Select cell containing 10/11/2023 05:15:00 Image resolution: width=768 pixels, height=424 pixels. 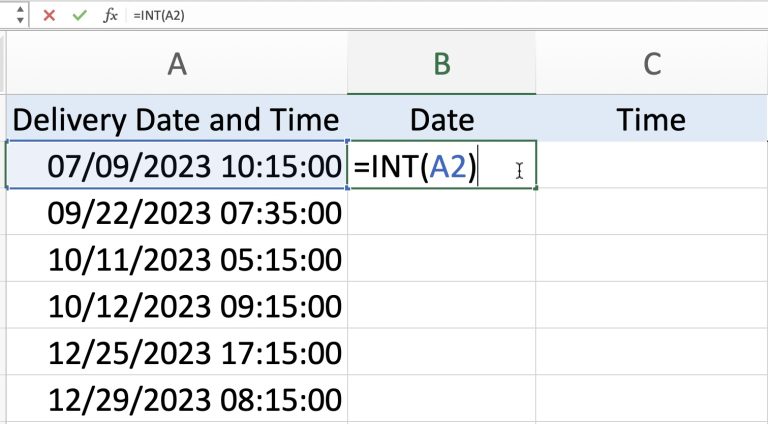pyautogui.click(x=175, y=259)
